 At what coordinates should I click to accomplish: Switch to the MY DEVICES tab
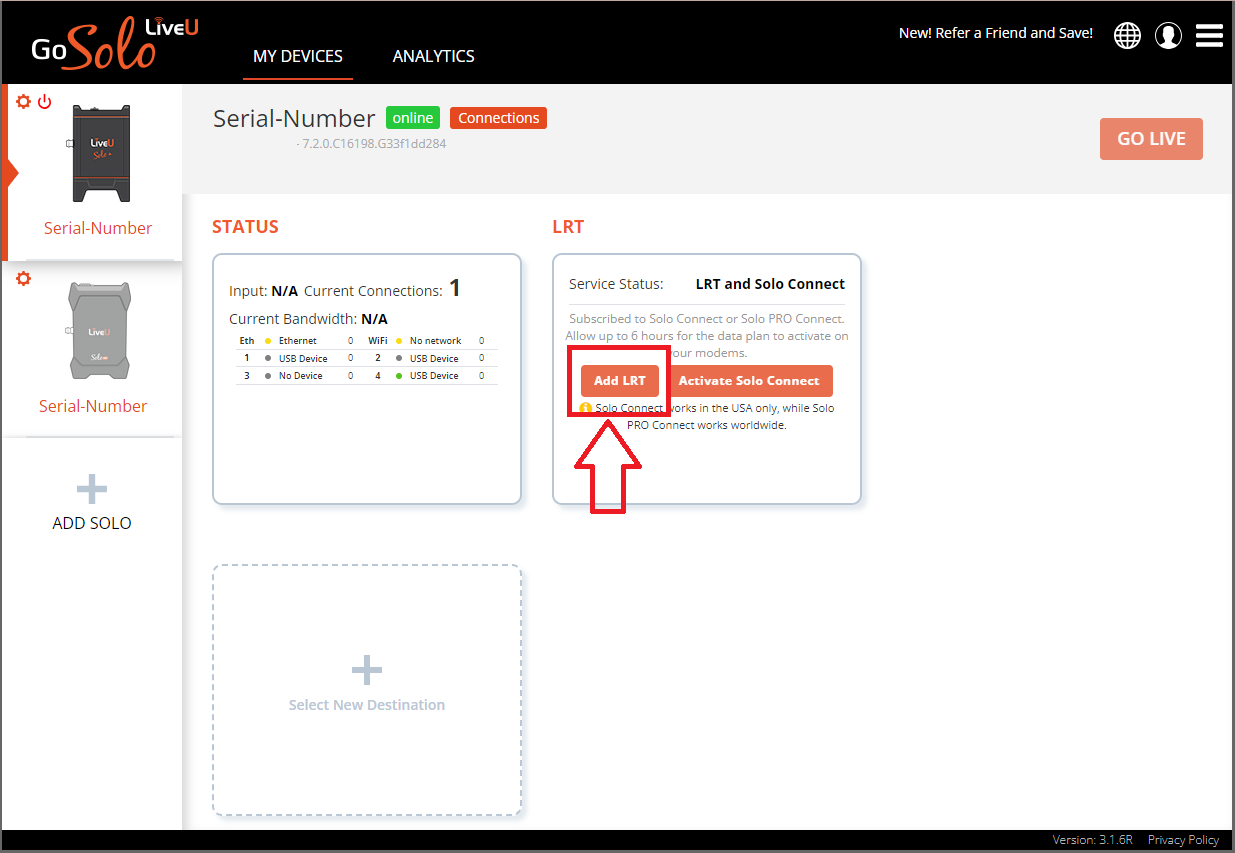point(298,56)
